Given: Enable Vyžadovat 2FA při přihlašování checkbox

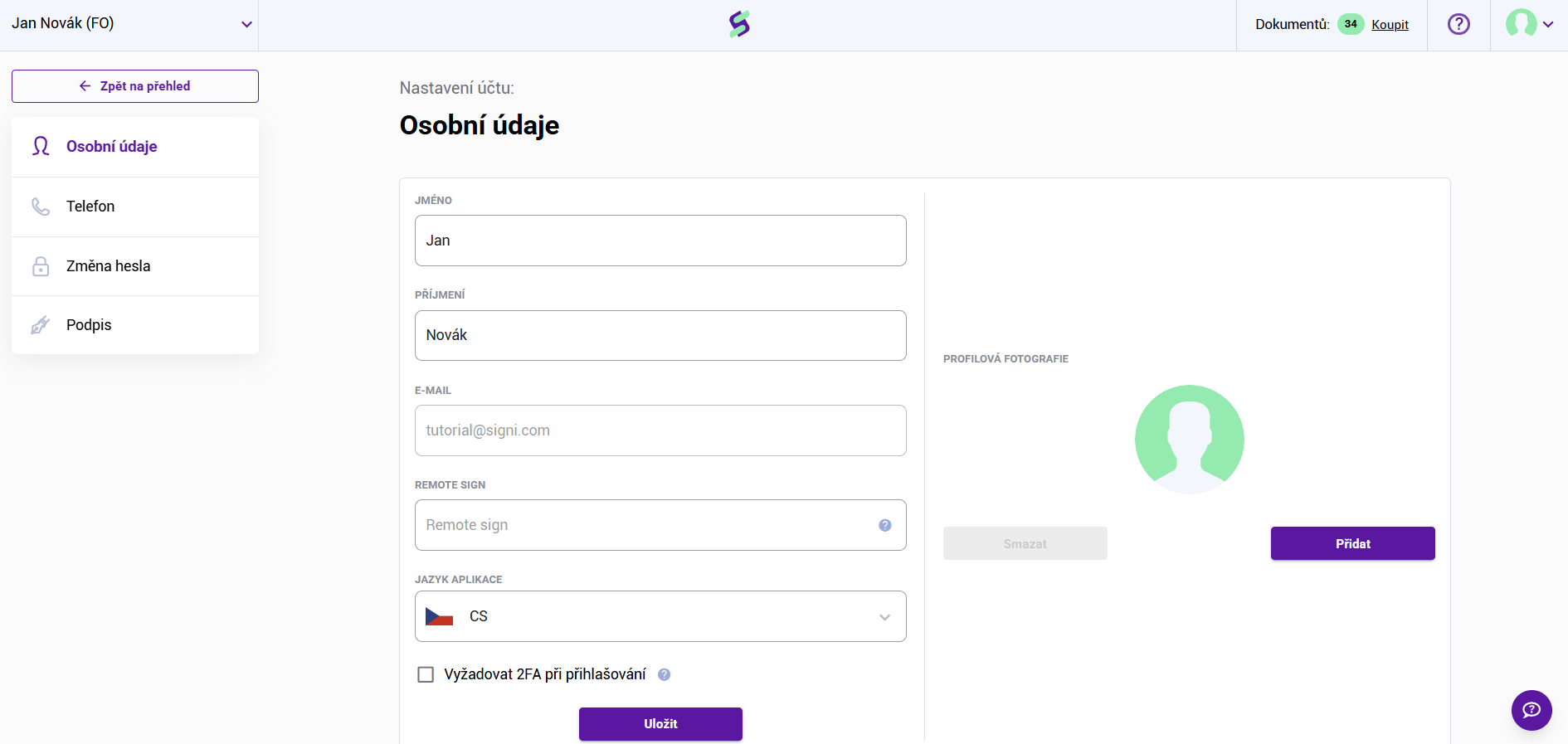Looking at the screenshot, I should click(x=426, y=674).
